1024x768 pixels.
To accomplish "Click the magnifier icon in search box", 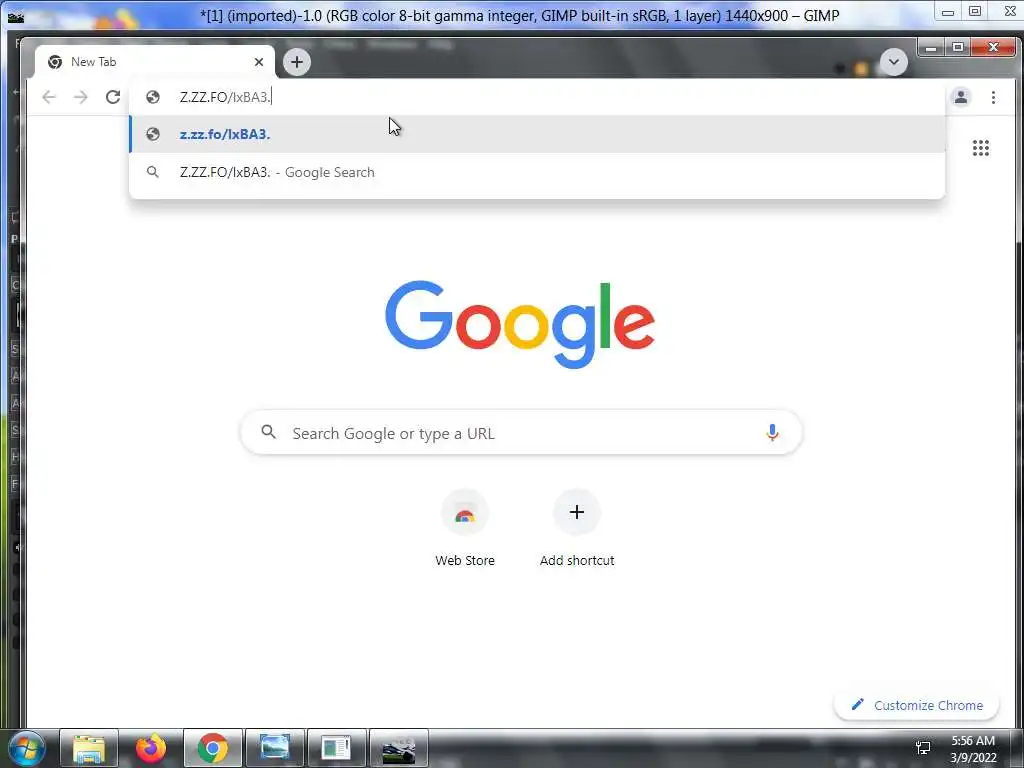I will [268, 432].
